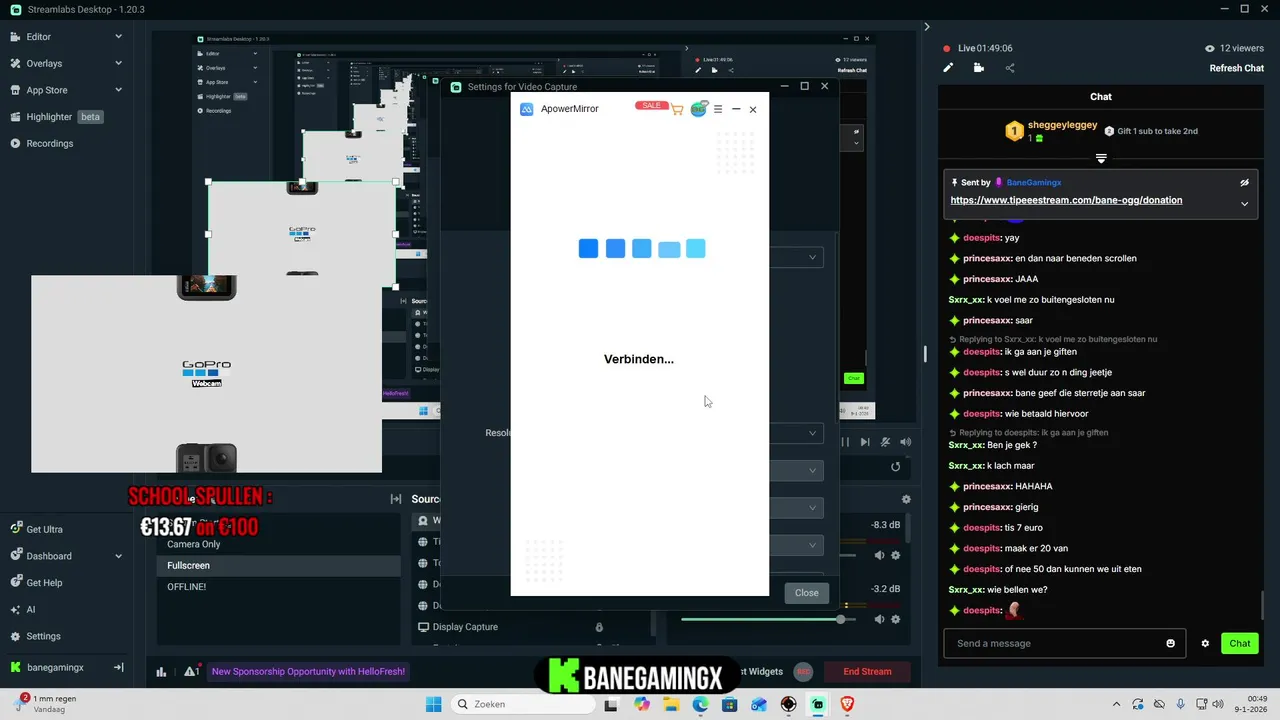This screenshot has height=720, width=1280.
Task: Open Brave browser from the taskbar
Action: [x=848, y=704]
